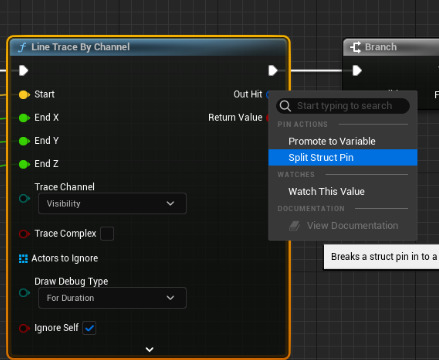Click the Actors to Ignore array pin

coord(23,259)
